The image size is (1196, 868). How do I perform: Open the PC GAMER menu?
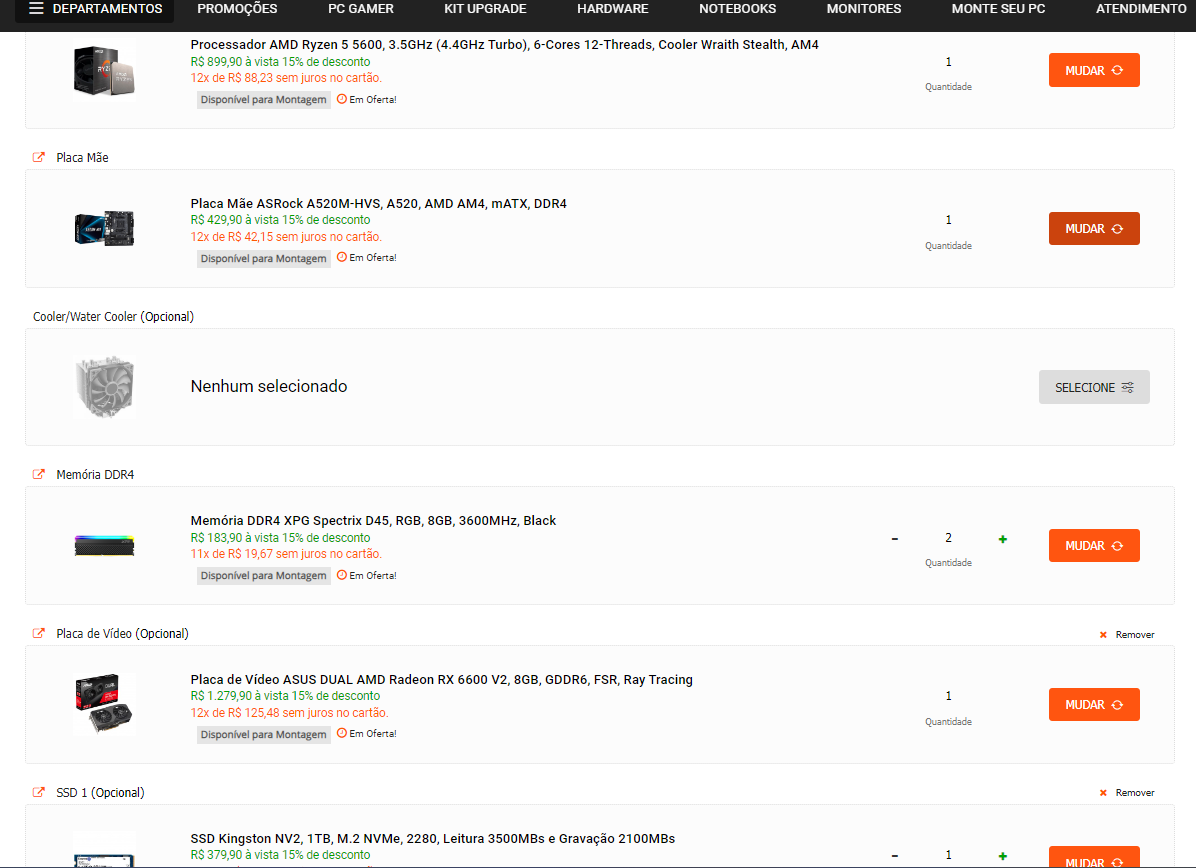[361, 9]
